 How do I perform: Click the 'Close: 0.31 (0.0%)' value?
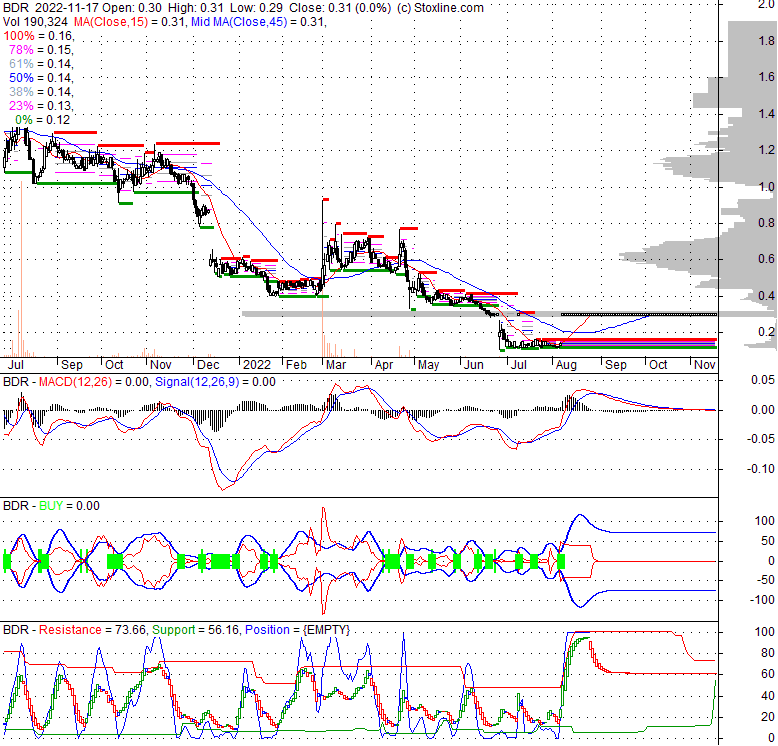tap(340, 8)
